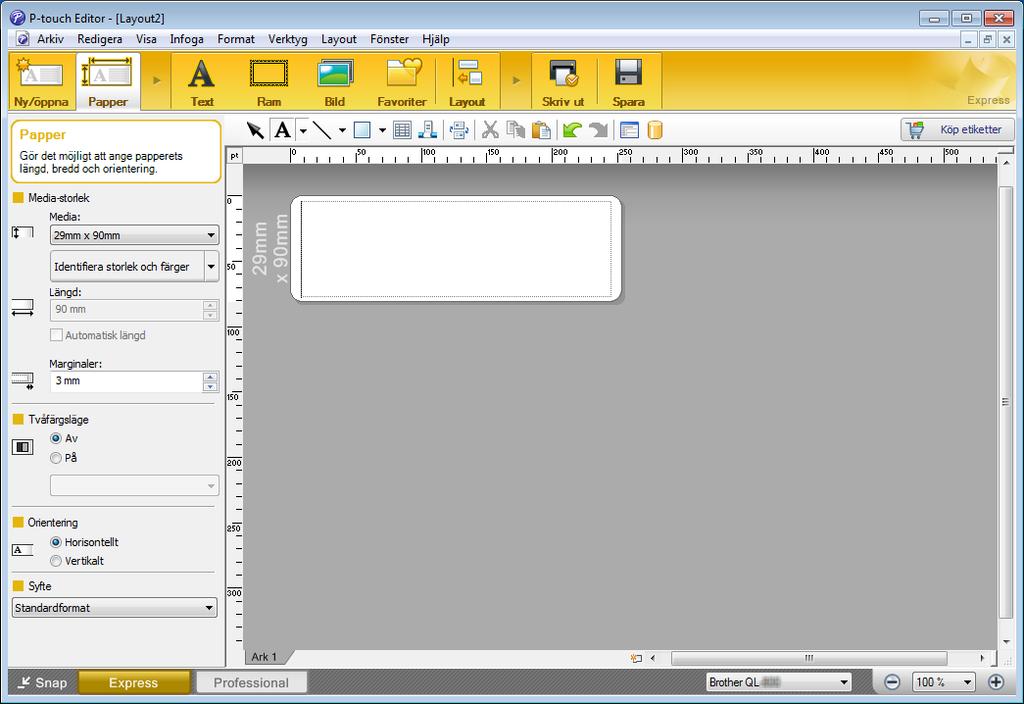The image size is (1024, 704).
Task: Click the white label canvas area
Action: pos(456,249)
